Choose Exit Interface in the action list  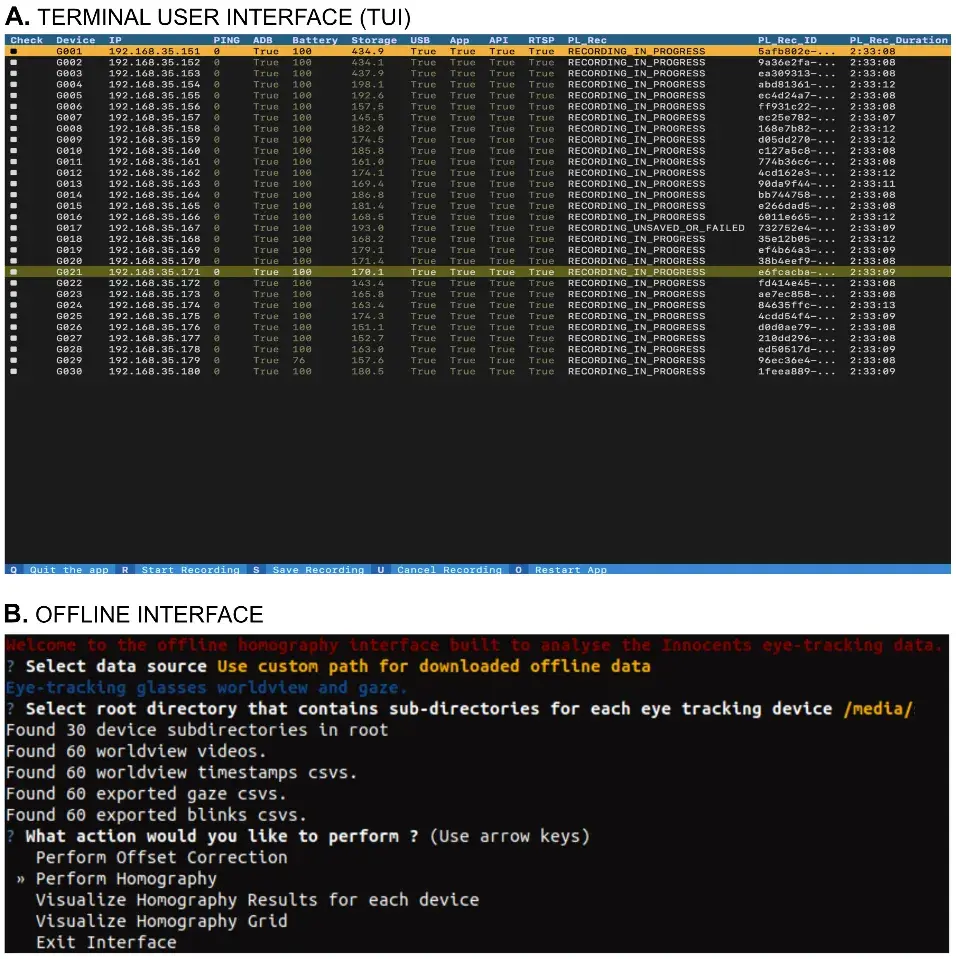(x=106, y=942)
